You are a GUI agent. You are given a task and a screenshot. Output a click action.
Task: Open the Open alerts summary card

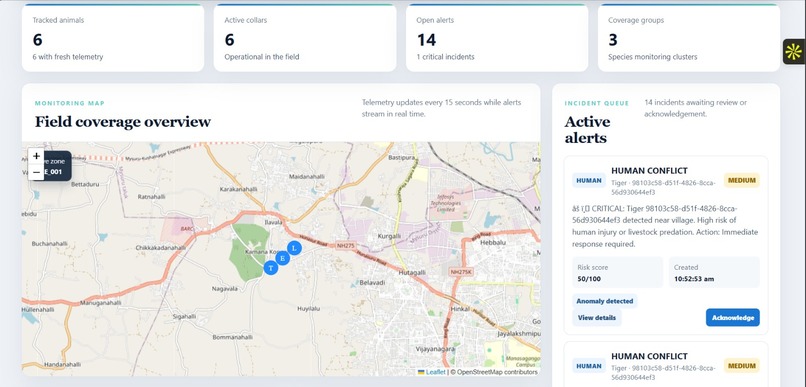(497, 38)
